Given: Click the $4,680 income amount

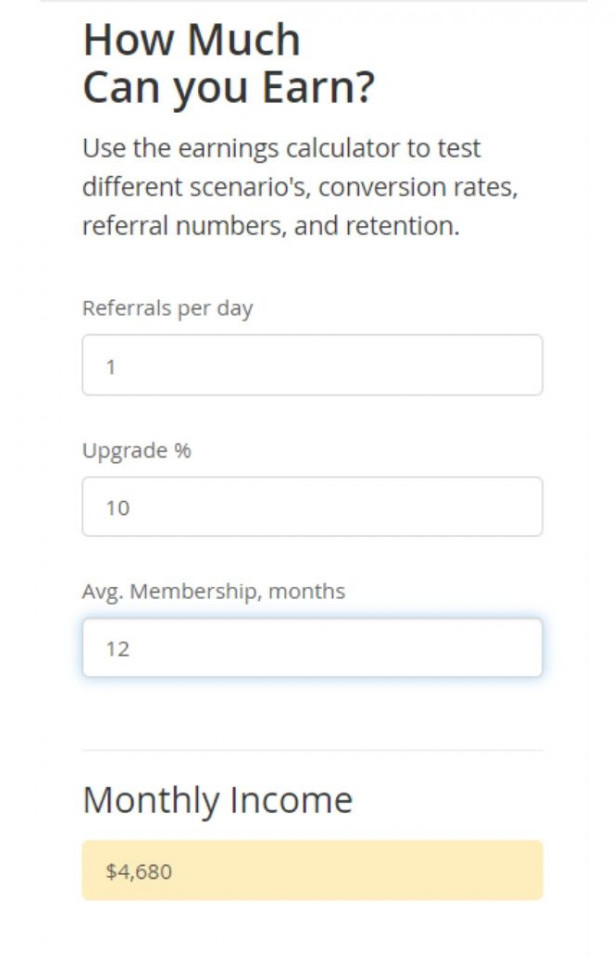Looking at the screenshot, I should point(139,872).
